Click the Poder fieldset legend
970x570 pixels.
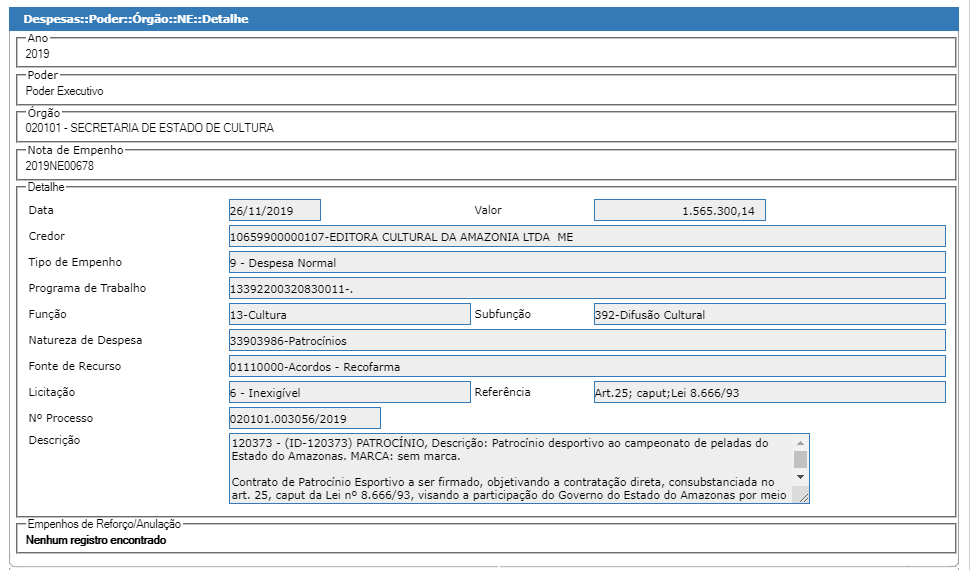[x=43, y=75]
